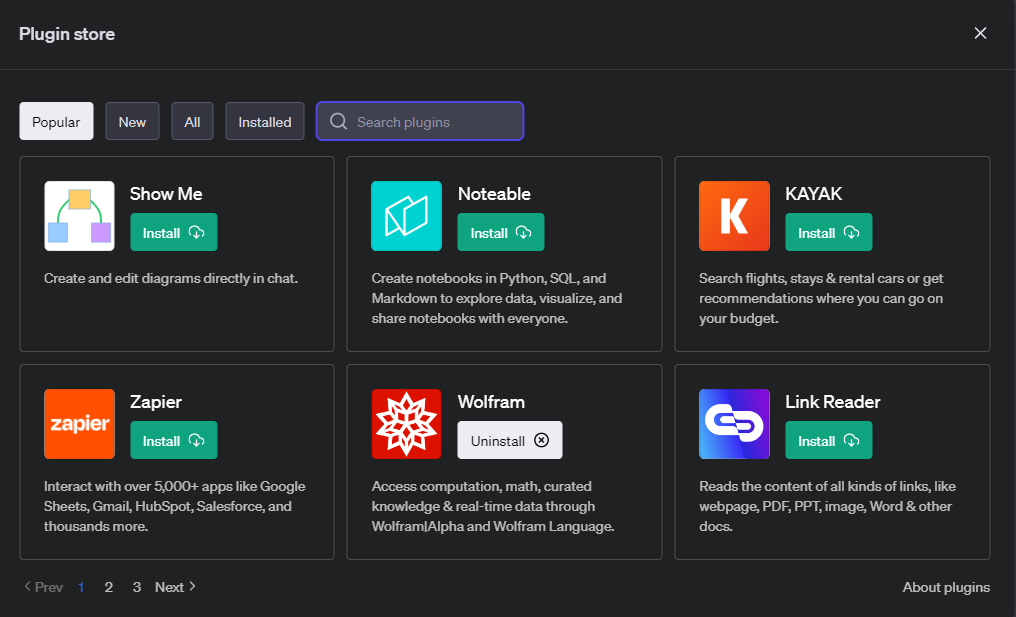Image resolution: width=1016 pixels, height=617 pixels.
Task: Click the Zapier plugin logo
Action: click(79, 424)
